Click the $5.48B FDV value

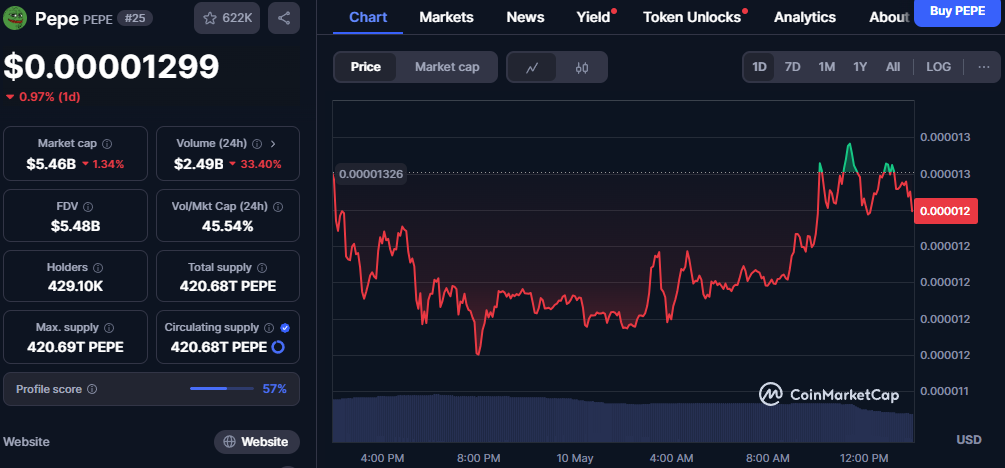[x=76, y=226]
